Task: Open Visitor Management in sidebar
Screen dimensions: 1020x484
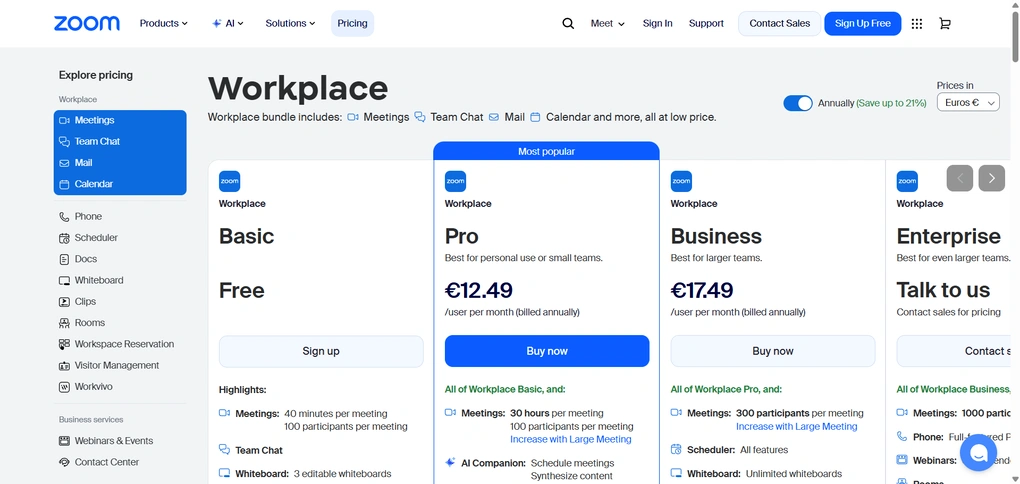Action: [x=109, y=366]
